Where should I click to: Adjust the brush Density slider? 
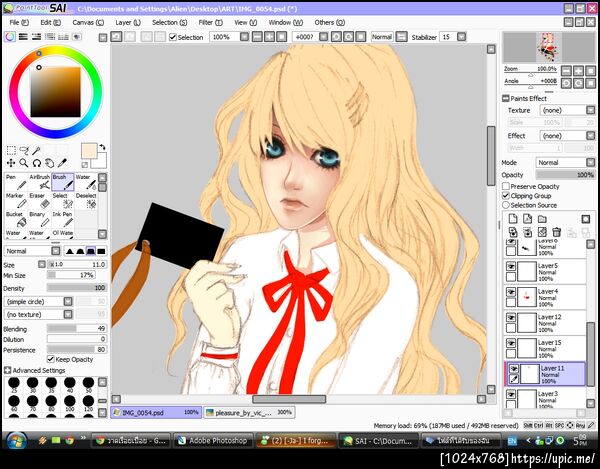[x=77, y=288]
